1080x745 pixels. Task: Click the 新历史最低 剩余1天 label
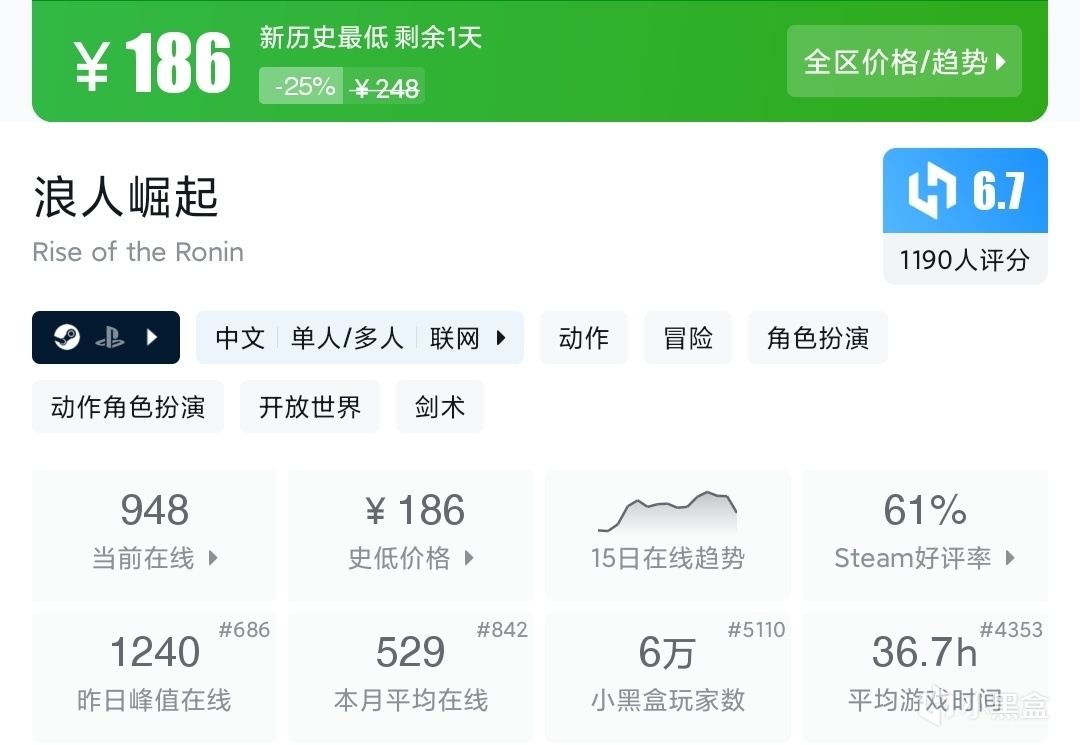pos(371,37)
